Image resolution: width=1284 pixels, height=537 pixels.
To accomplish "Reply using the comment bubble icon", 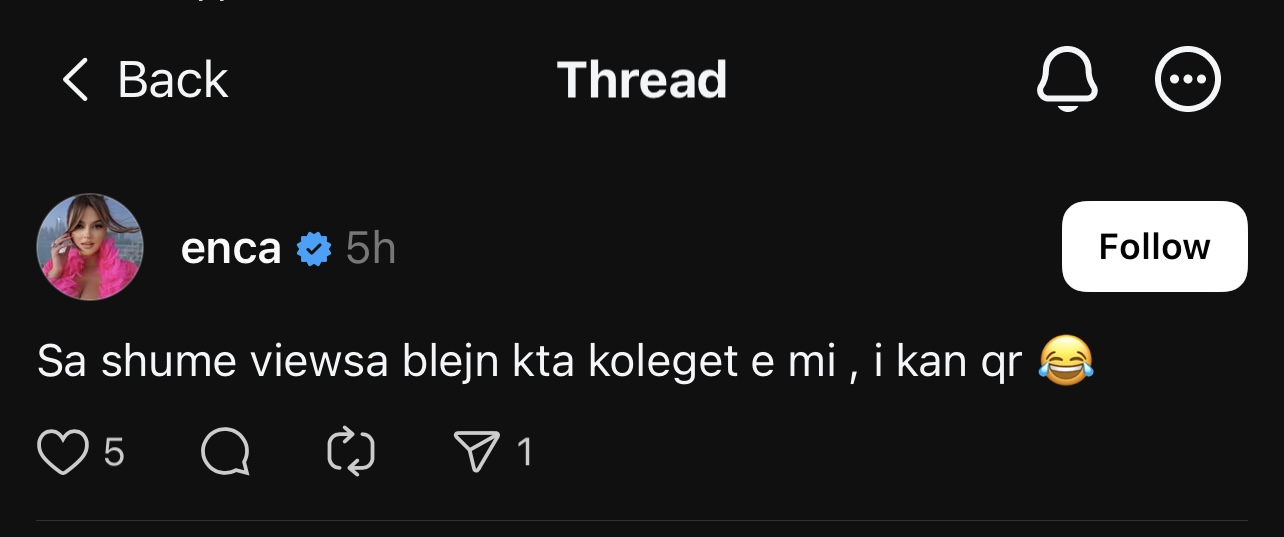I will click(225, 453).
